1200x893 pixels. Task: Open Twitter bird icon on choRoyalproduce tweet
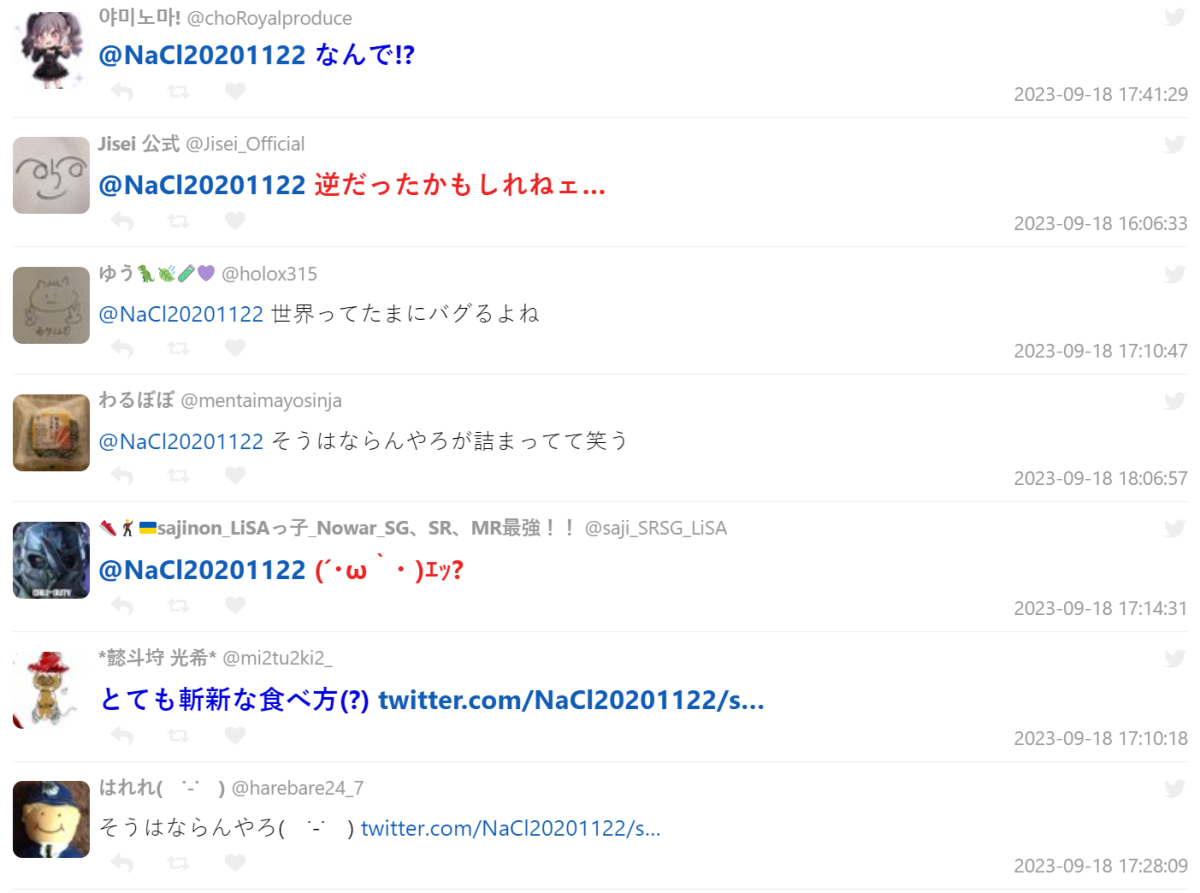click(1175, 16)
